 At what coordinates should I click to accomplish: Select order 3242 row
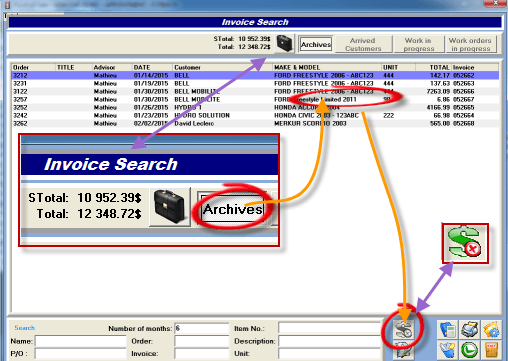click(255, 115)
